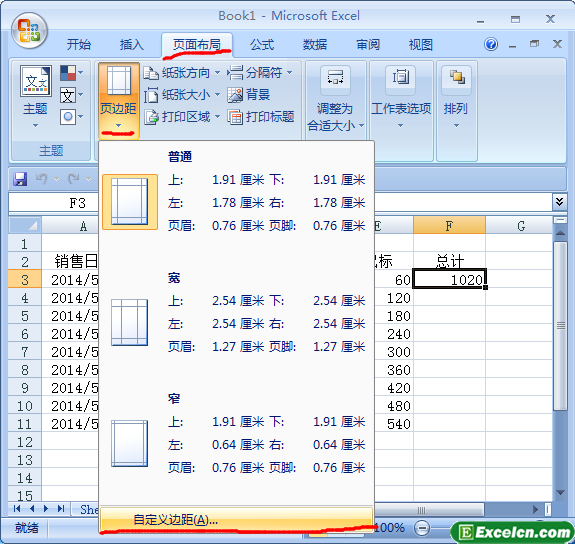Click vertical scrollbar up arrow

click(x=560, y=233)
